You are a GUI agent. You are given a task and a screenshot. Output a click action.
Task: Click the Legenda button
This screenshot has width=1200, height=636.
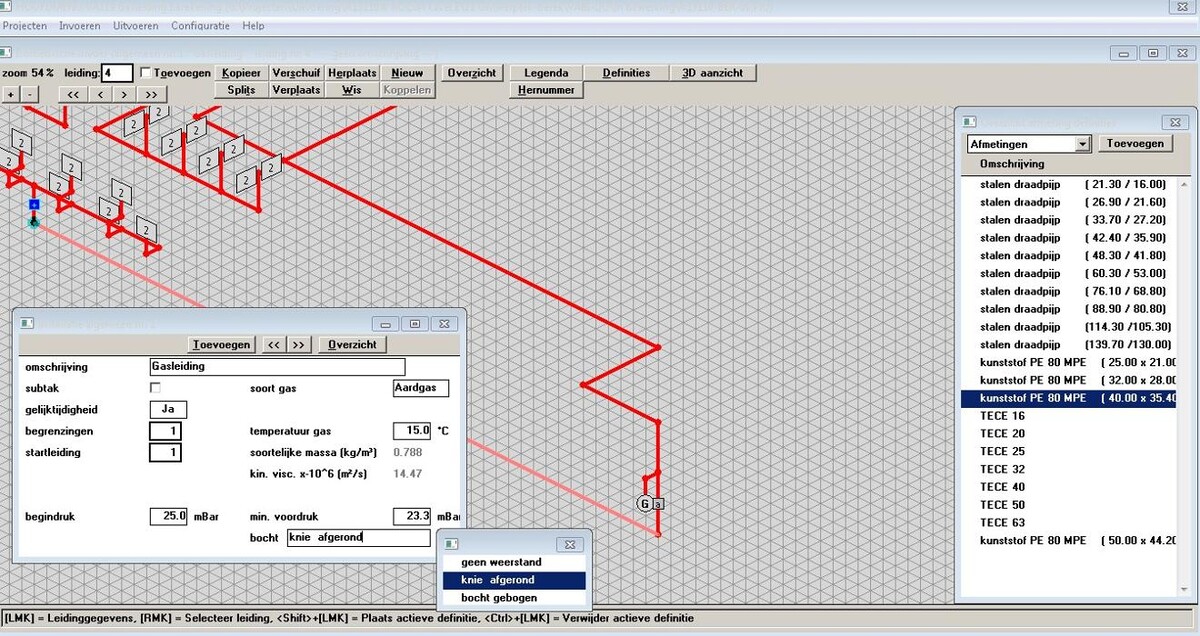[546, 73]
